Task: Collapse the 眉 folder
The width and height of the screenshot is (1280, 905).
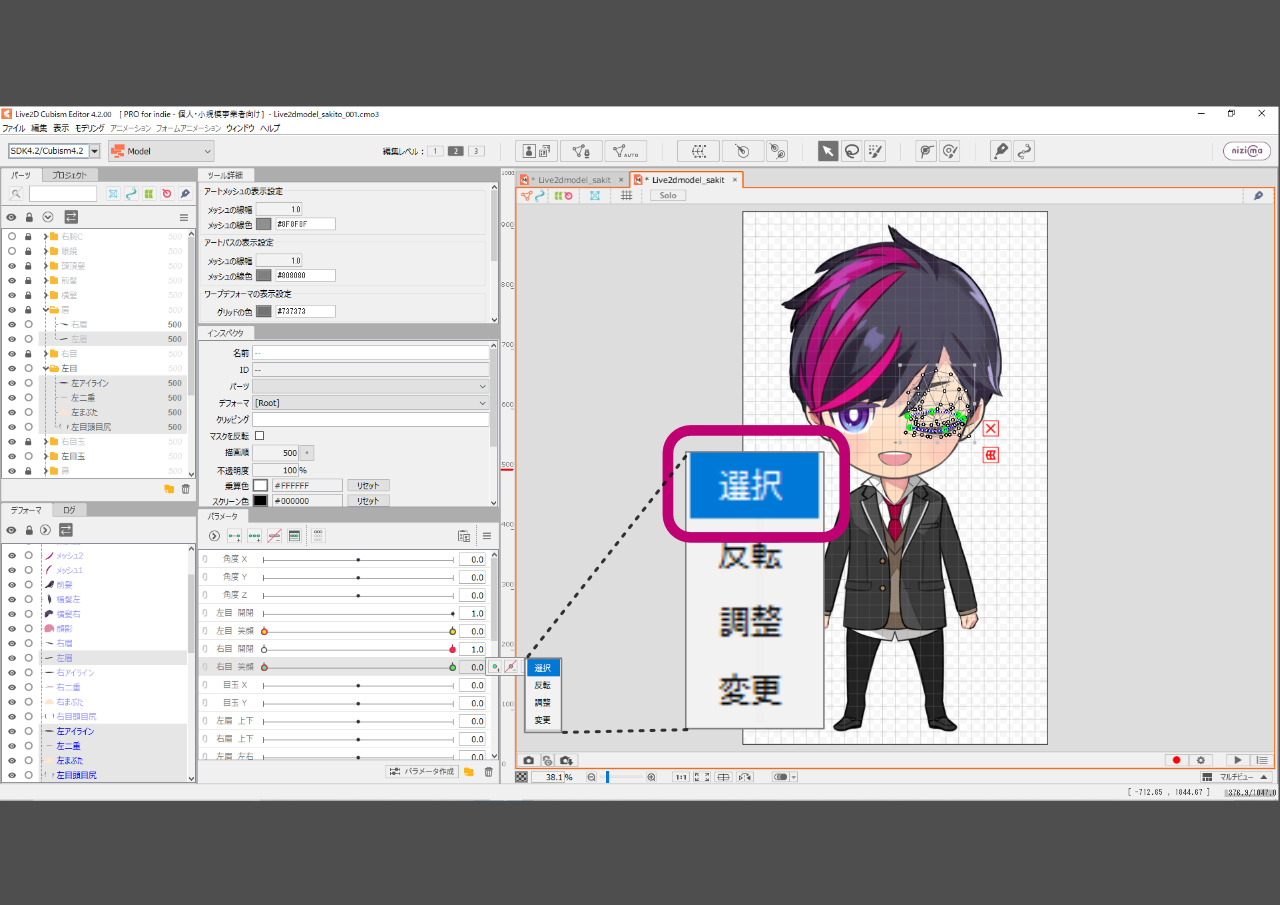Action: click(45, 310)
